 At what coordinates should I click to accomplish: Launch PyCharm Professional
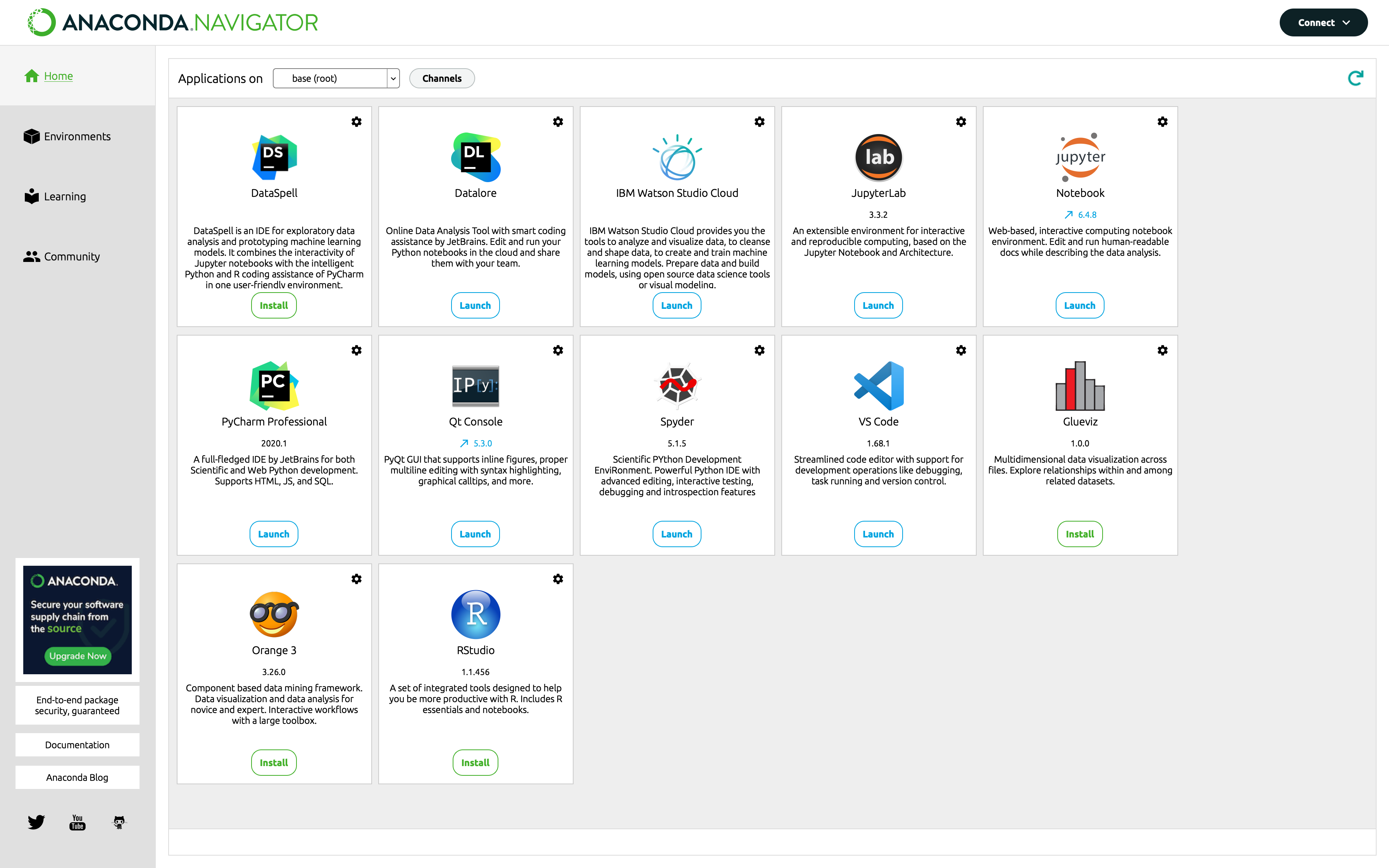click(274, 534)
